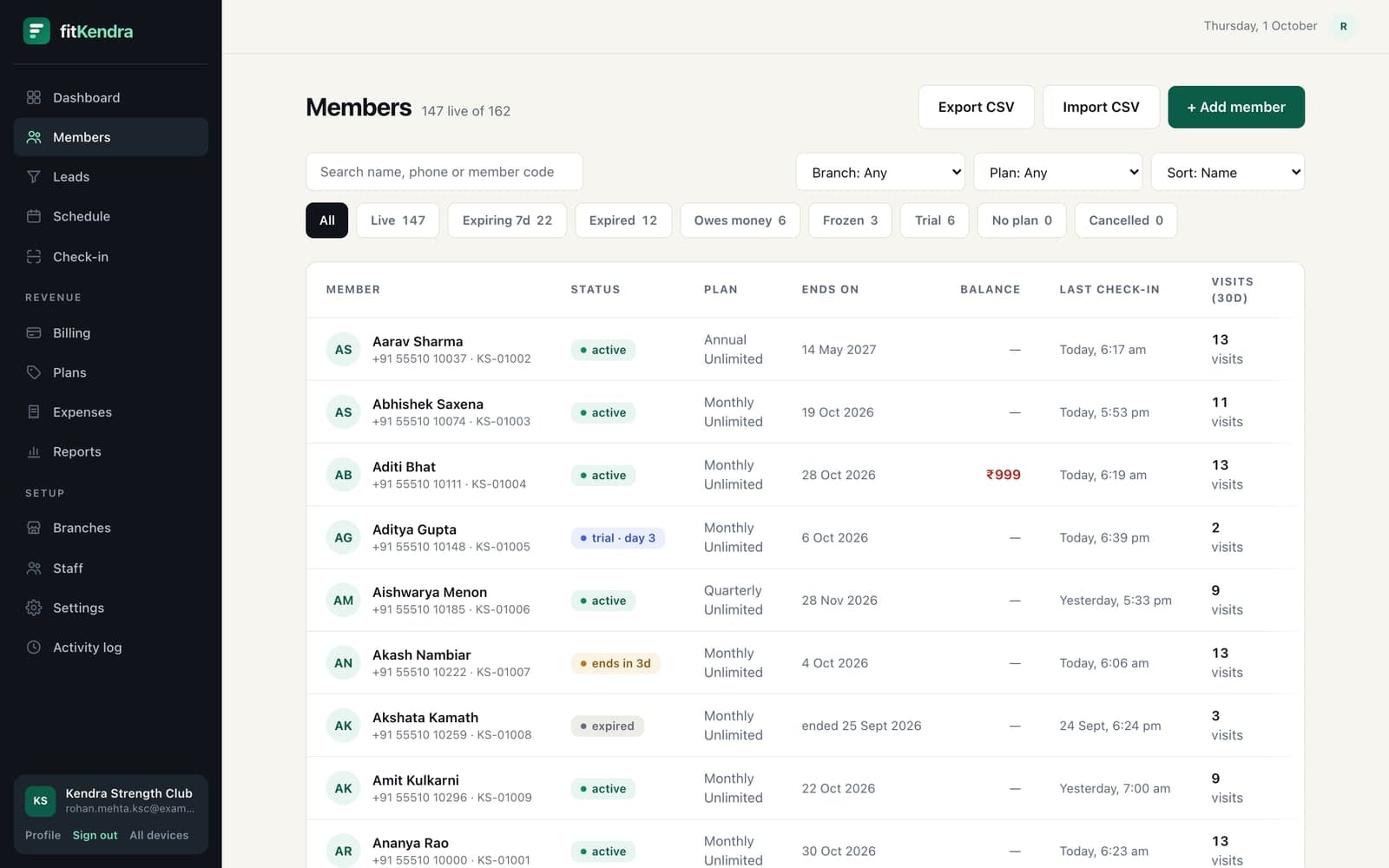This screenshot has width=1389, height=868.
Task: Open the Sort: Name dropdown
Action: pos(1228,172)
